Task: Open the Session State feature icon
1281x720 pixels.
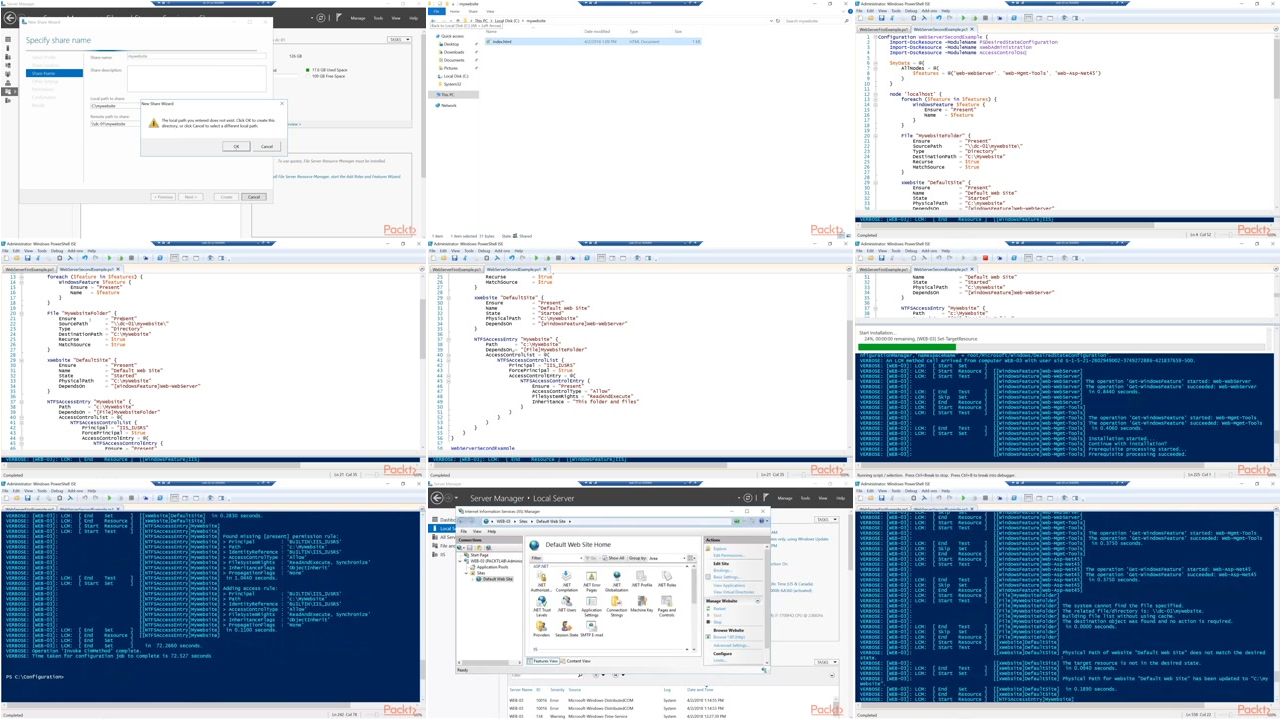Action: point(567,629)
